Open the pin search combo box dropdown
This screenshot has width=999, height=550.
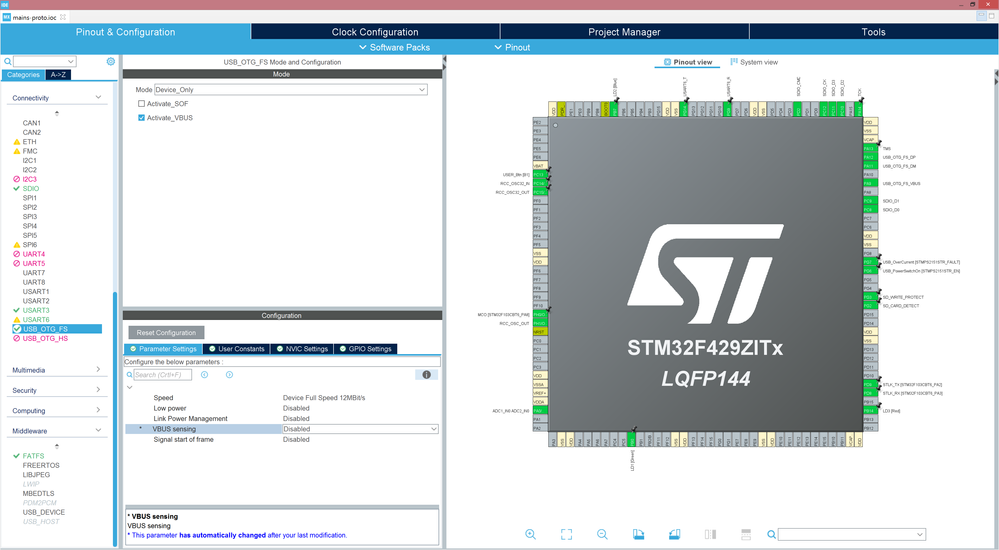point(919,534)
